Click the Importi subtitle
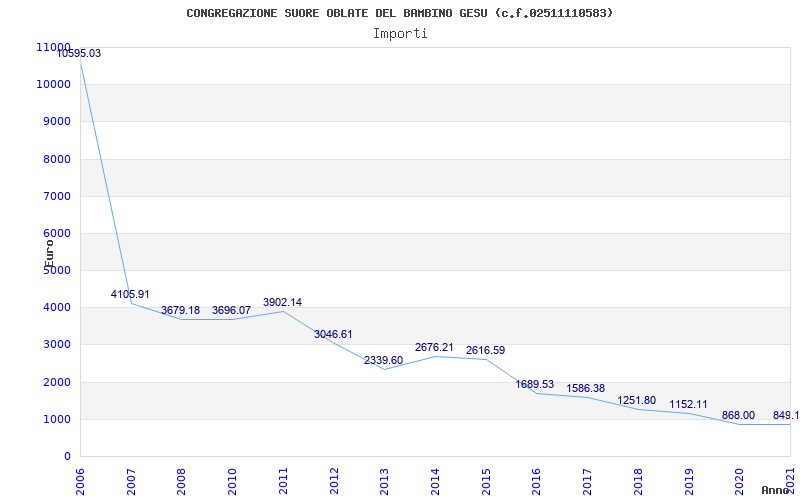 (x=400, y=33)
